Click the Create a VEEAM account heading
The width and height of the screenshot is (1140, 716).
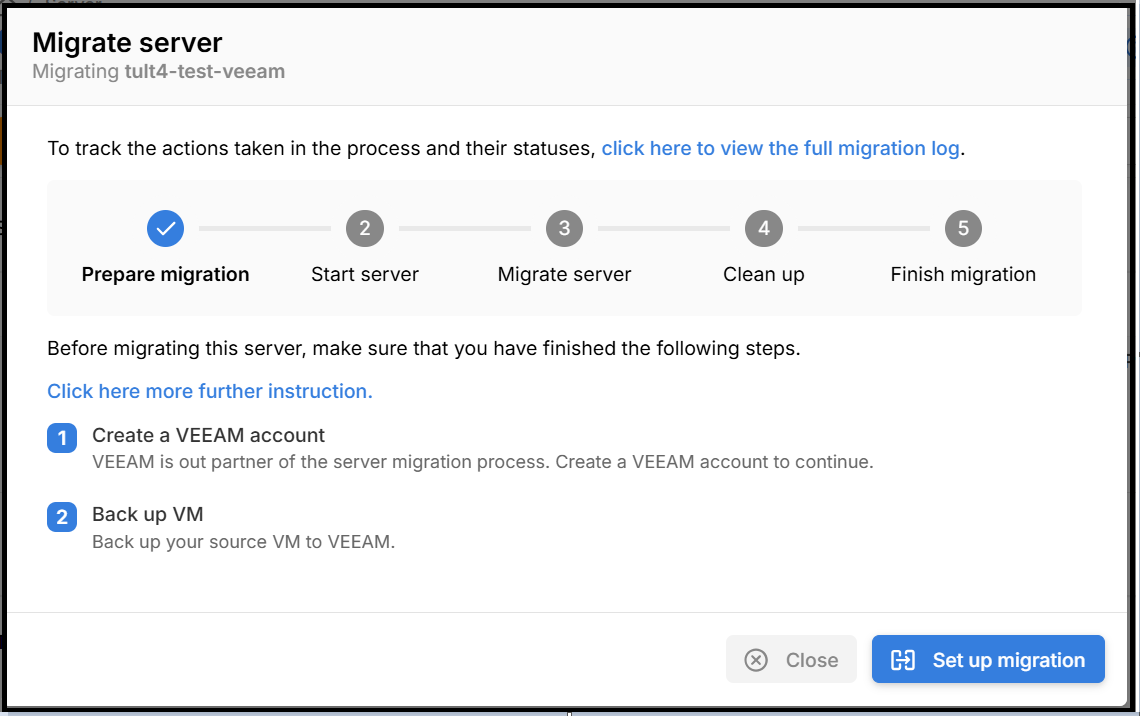click(208, 435)
